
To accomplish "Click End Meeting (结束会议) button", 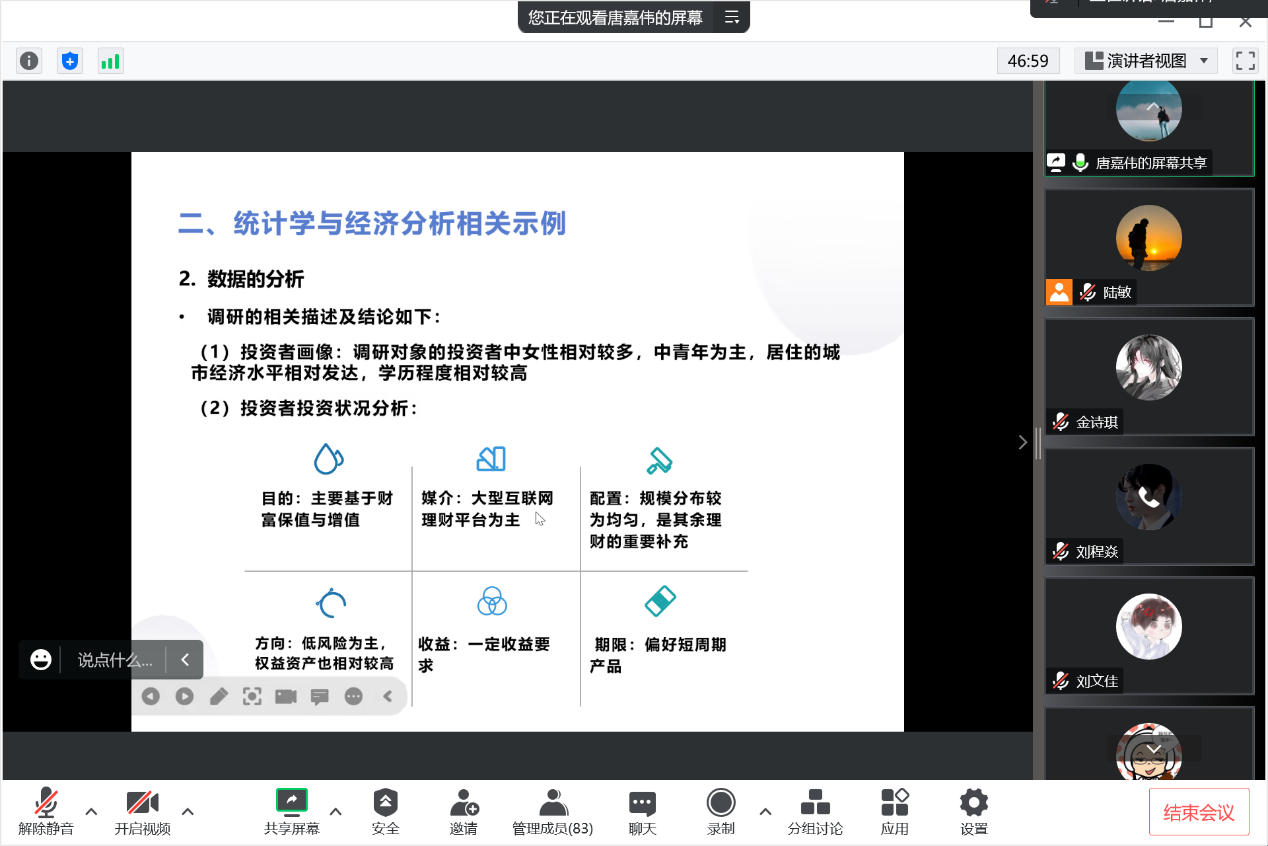I will pos(1198,812).
